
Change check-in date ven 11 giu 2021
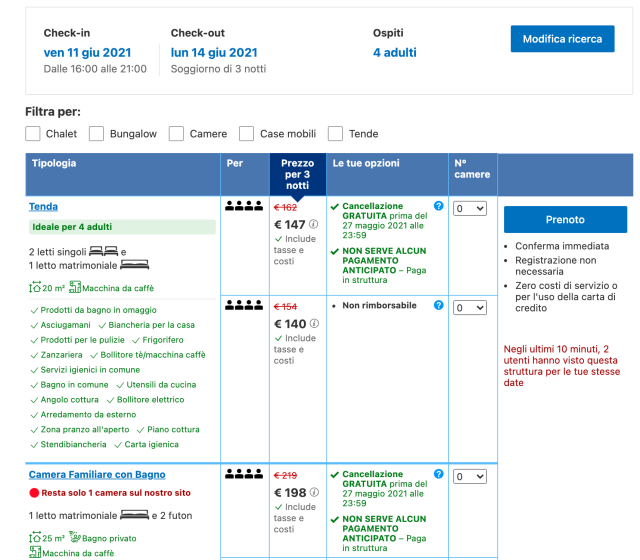coord(87,52)
